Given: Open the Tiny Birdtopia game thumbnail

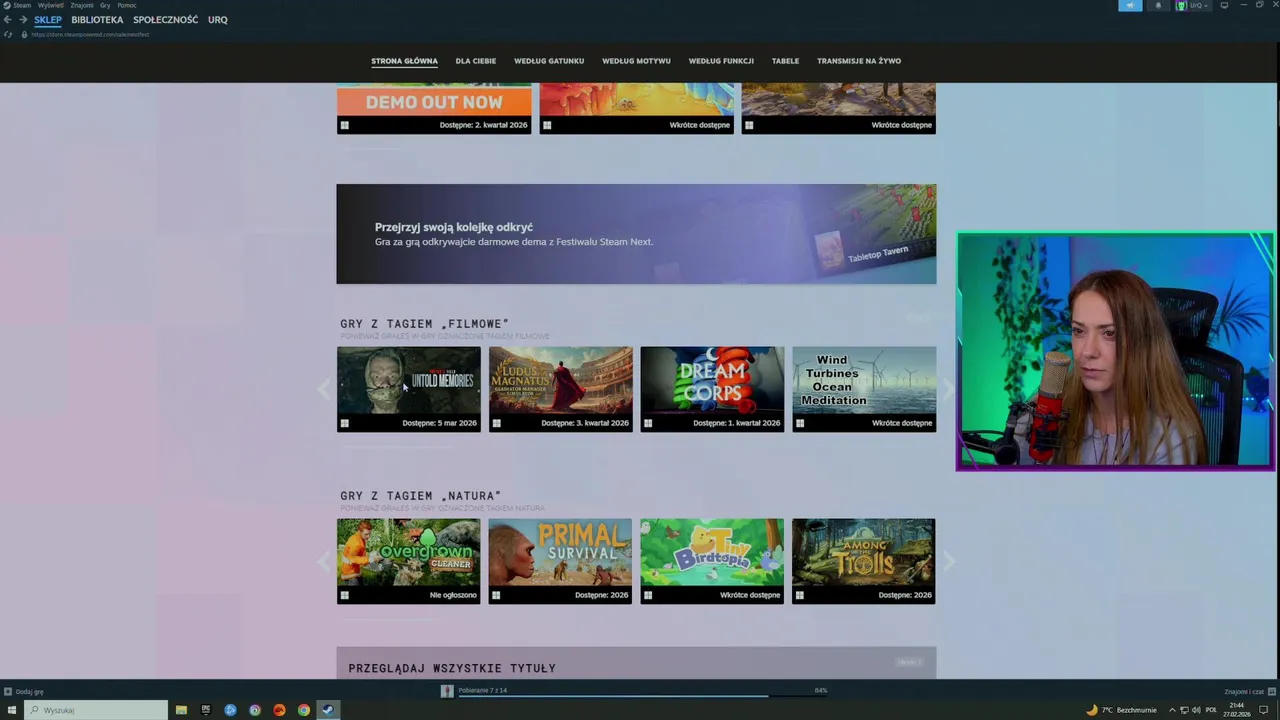Looking at the screenshot, I should pos(712,553).
